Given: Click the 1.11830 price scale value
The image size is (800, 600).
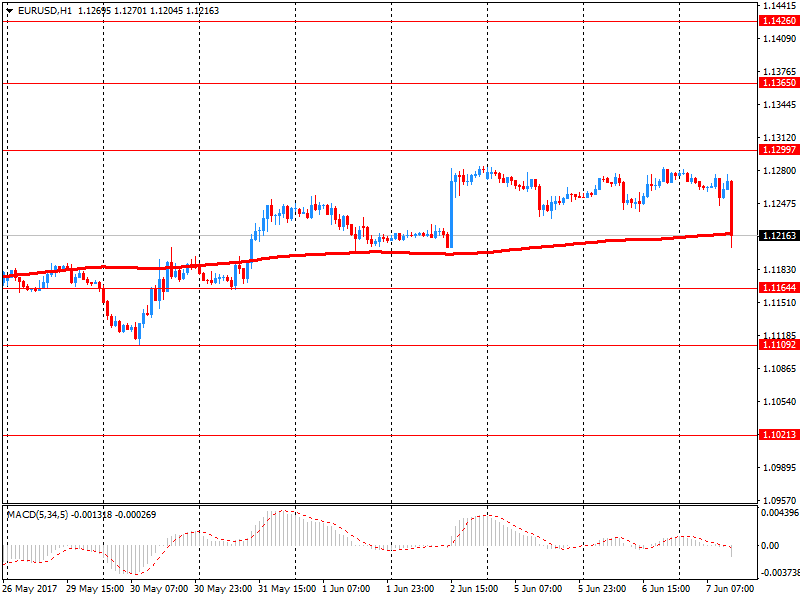Looking at the screenshot, I should point(779,270).
